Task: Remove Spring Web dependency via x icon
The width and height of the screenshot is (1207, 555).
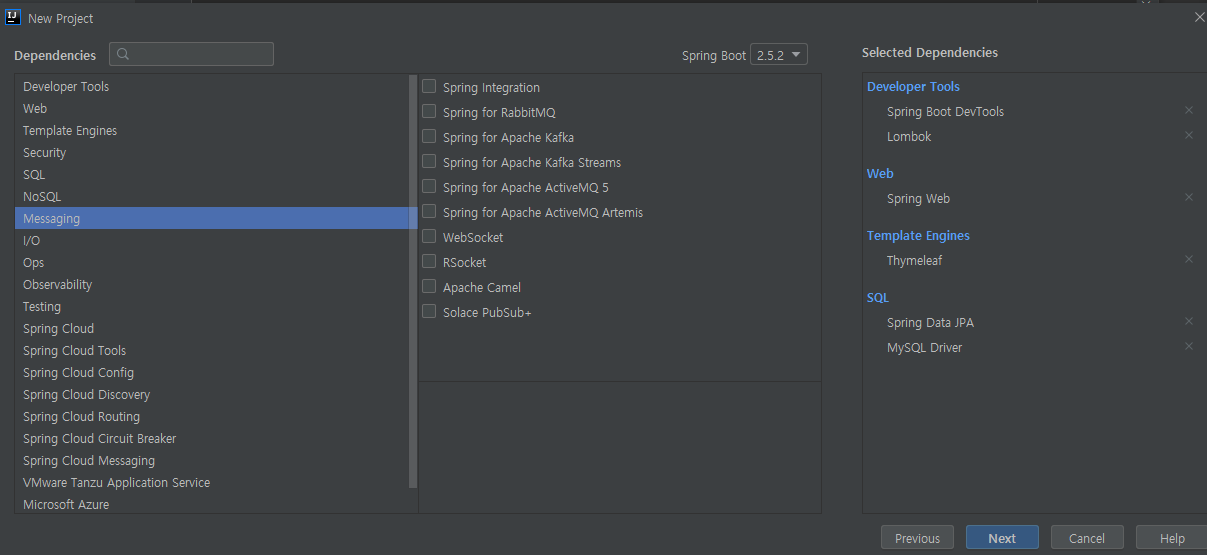Action: [x=1189, y=197]
